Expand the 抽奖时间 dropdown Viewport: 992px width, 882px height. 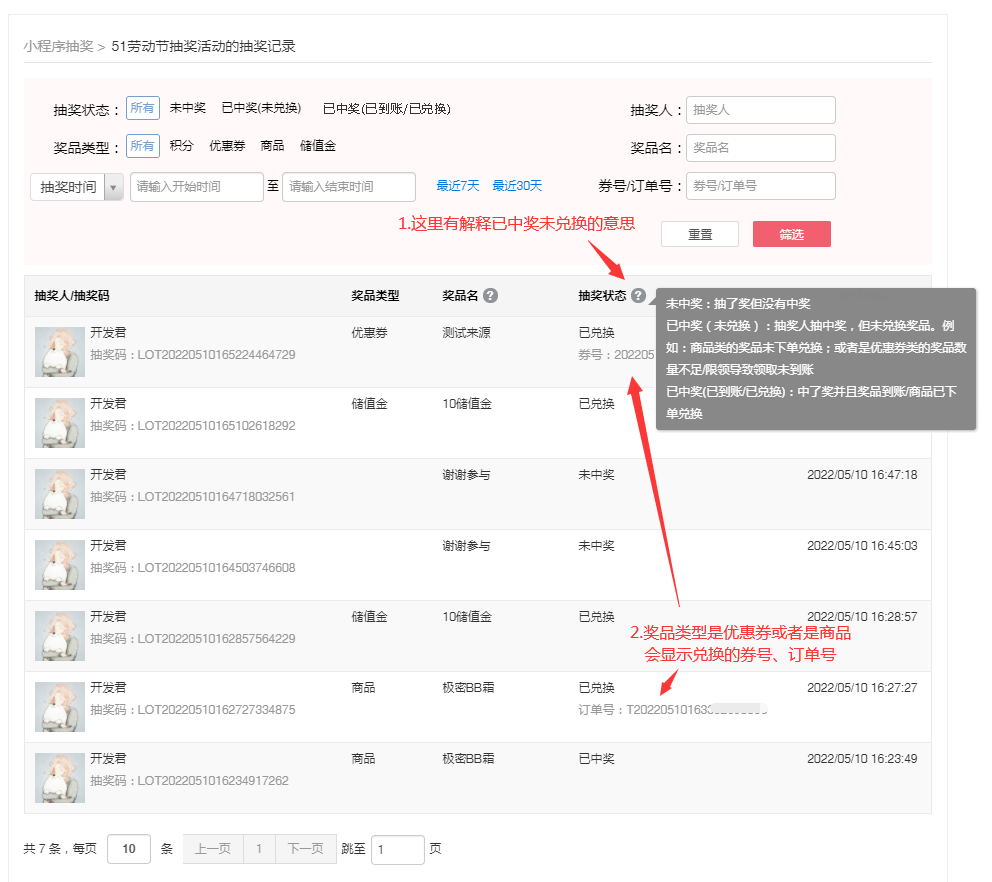[113, 187]
